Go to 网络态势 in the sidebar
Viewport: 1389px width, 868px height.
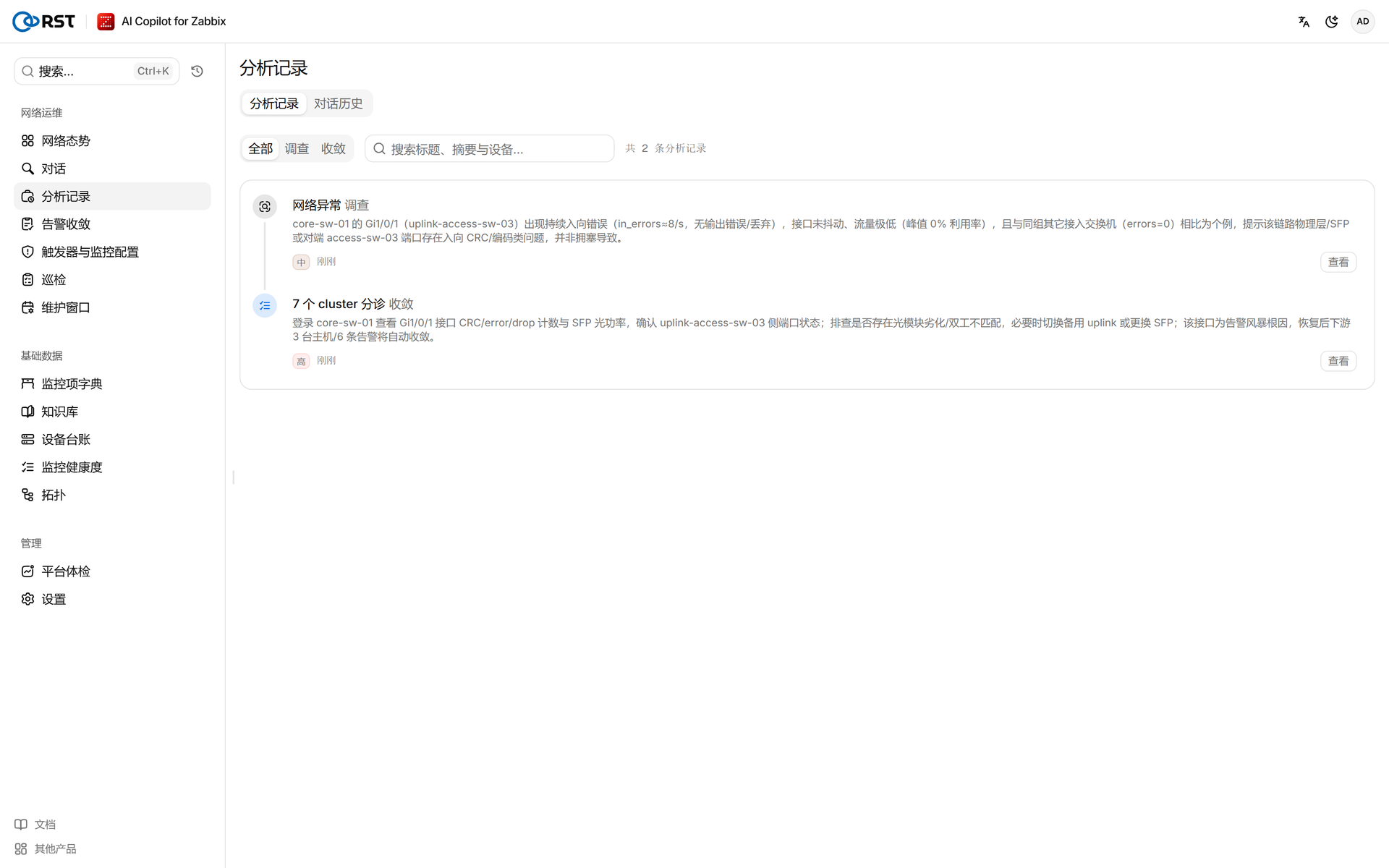112,141
